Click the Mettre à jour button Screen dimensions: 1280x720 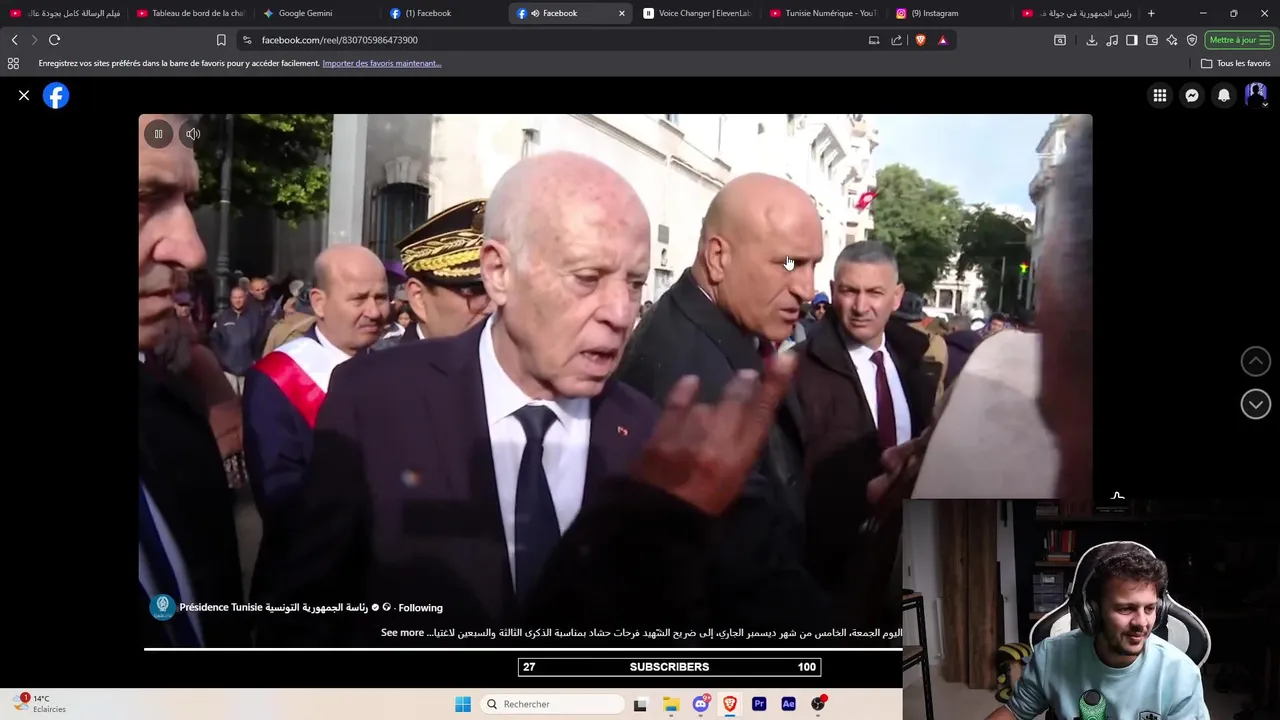1239,40
